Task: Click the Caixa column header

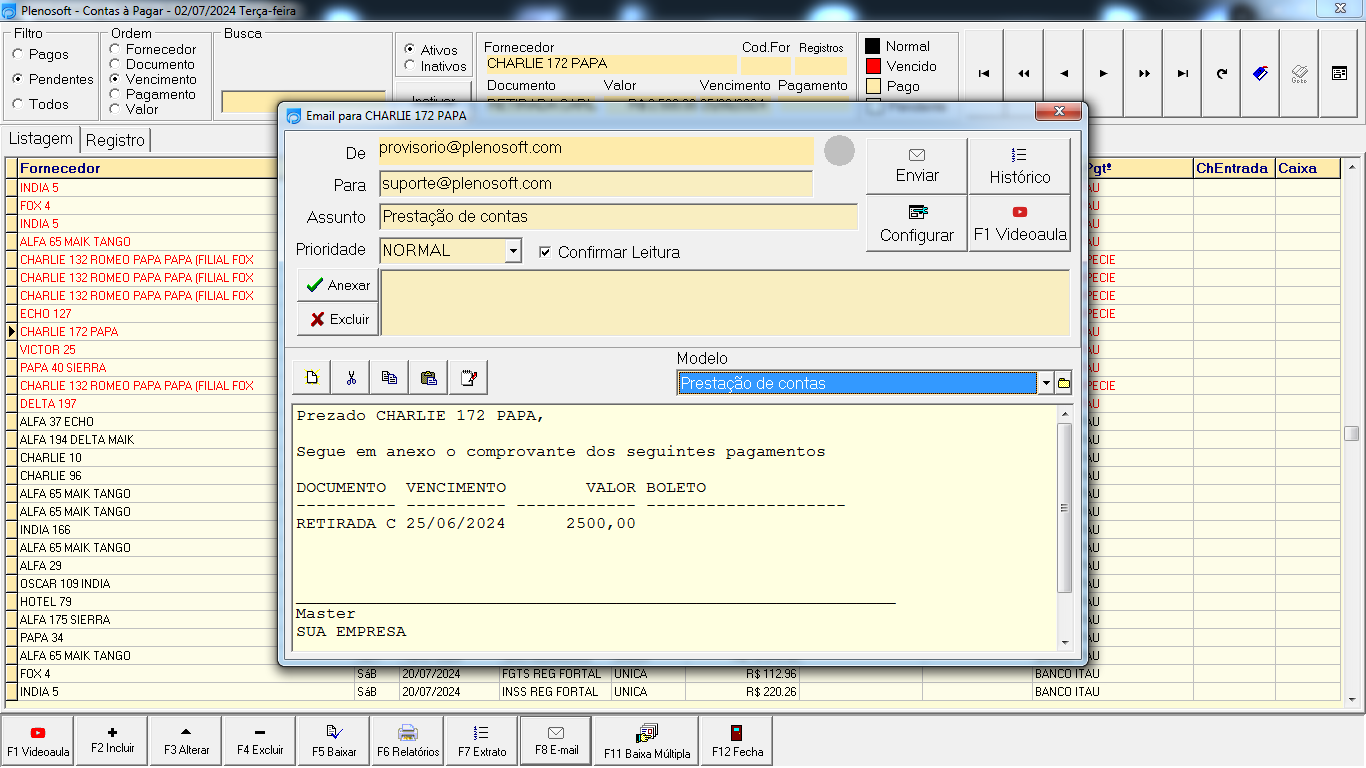Action: tap(1308, 168)
